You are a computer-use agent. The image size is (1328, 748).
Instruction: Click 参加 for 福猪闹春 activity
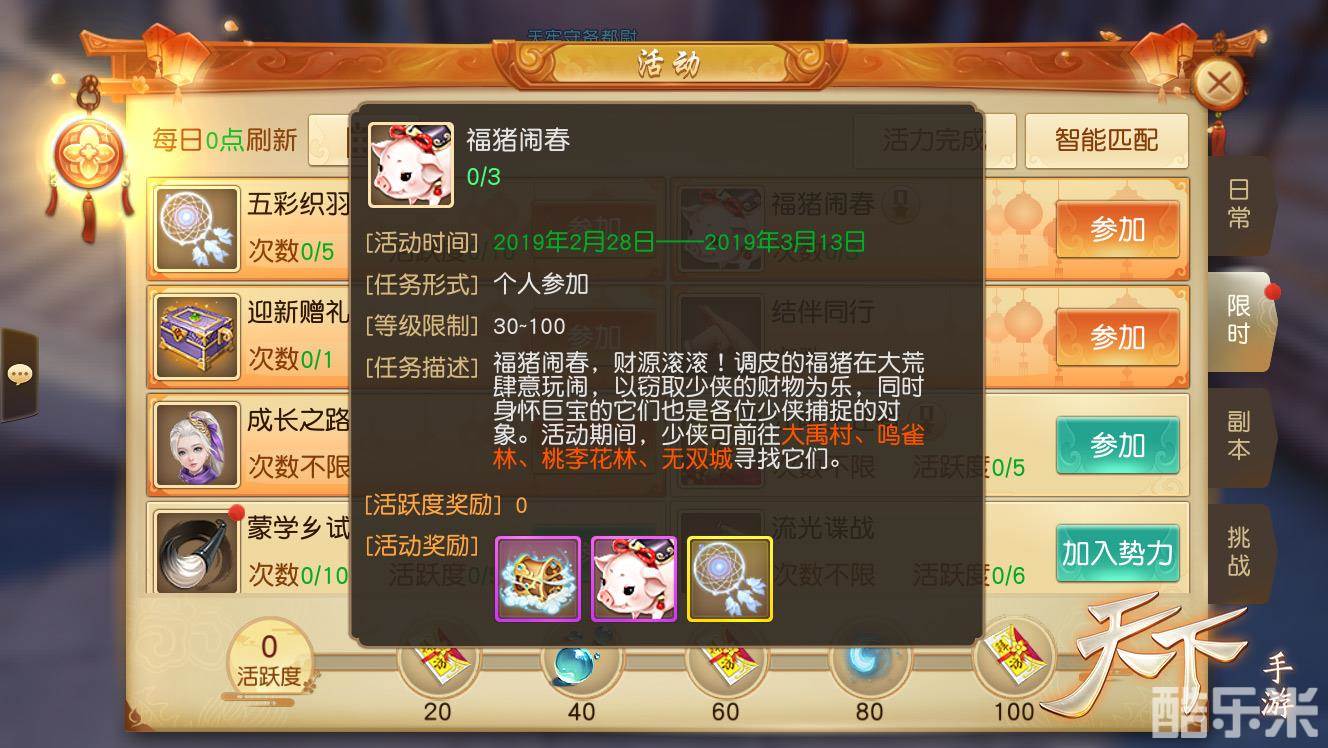click(1117, 229)
